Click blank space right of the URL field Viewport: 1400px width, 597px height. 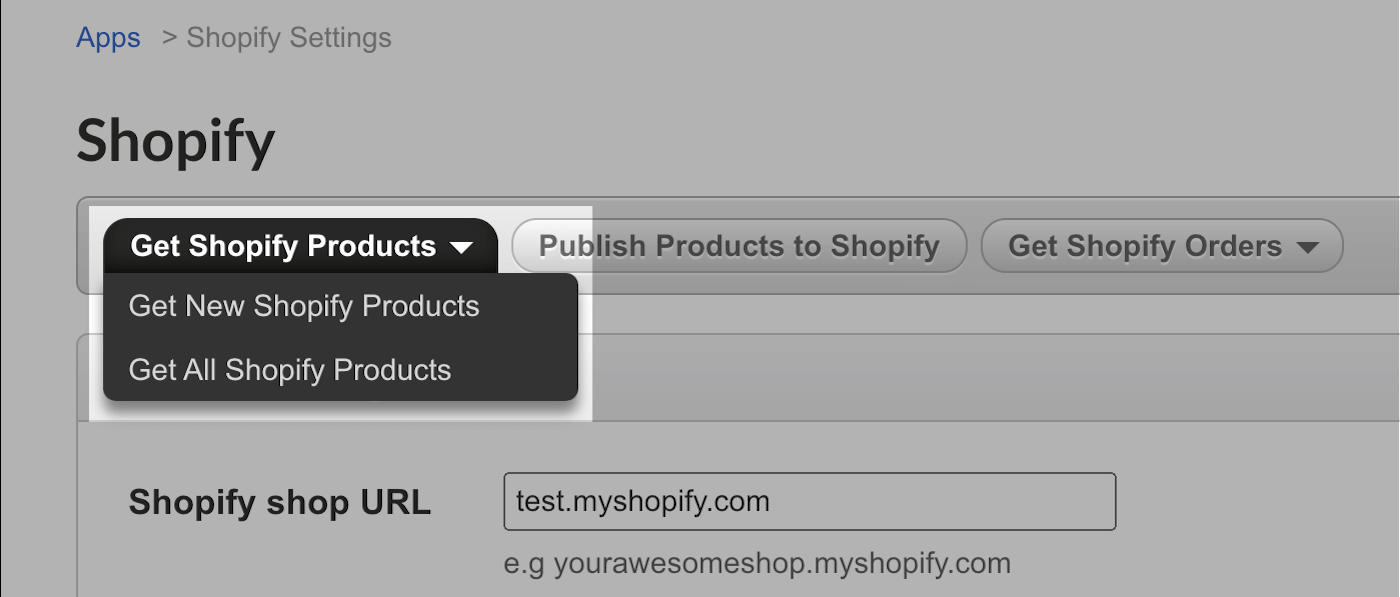pos(1250,501)
